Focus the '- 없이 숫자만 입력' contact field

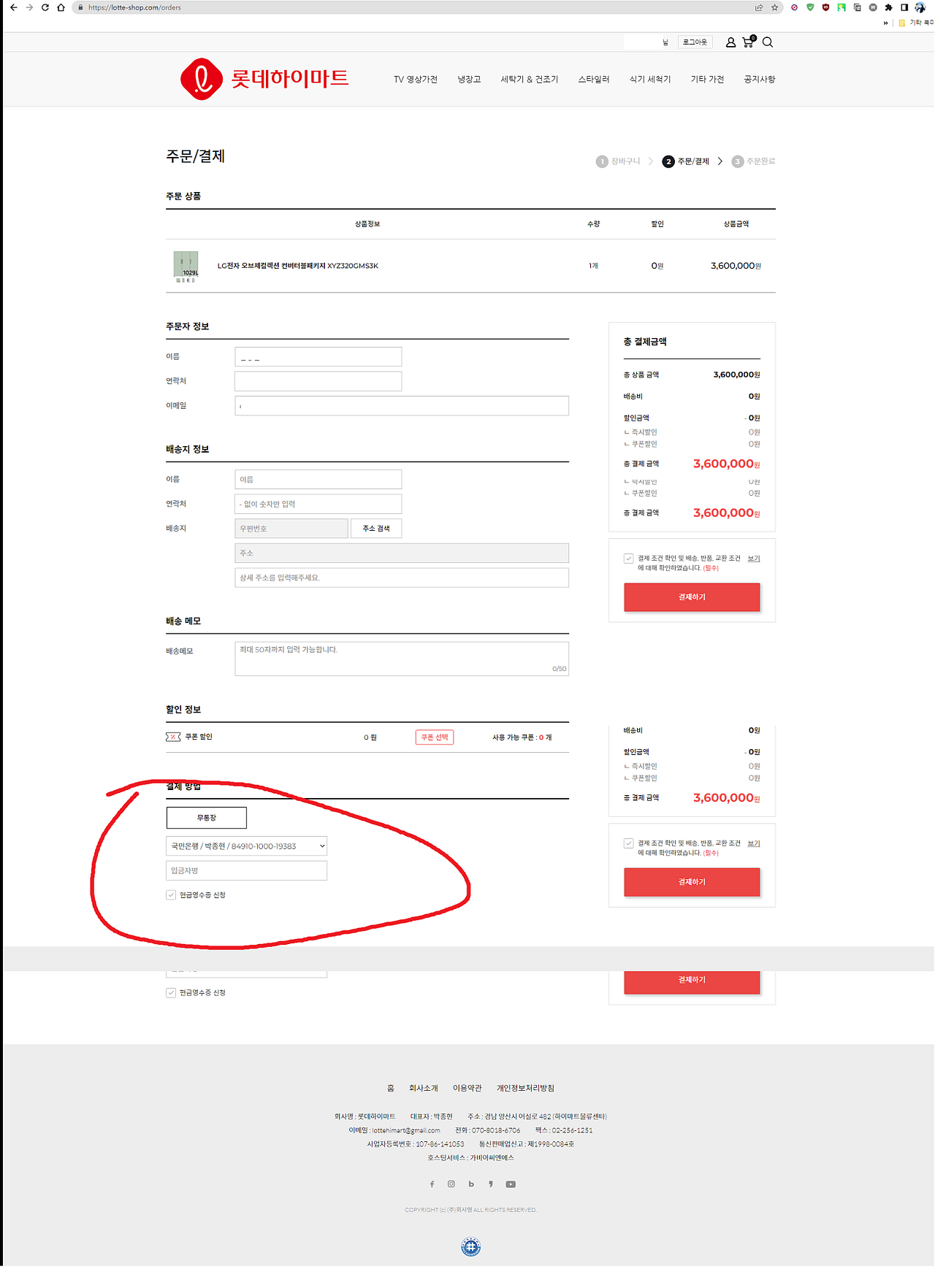(x=318, y=504)
